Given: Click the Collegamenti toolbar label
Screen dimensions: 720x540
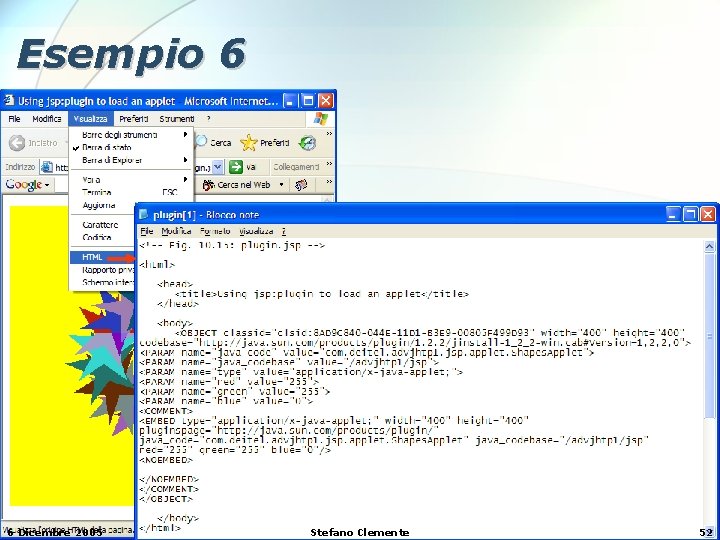Looking at the screenshot, I should point(296,167).
